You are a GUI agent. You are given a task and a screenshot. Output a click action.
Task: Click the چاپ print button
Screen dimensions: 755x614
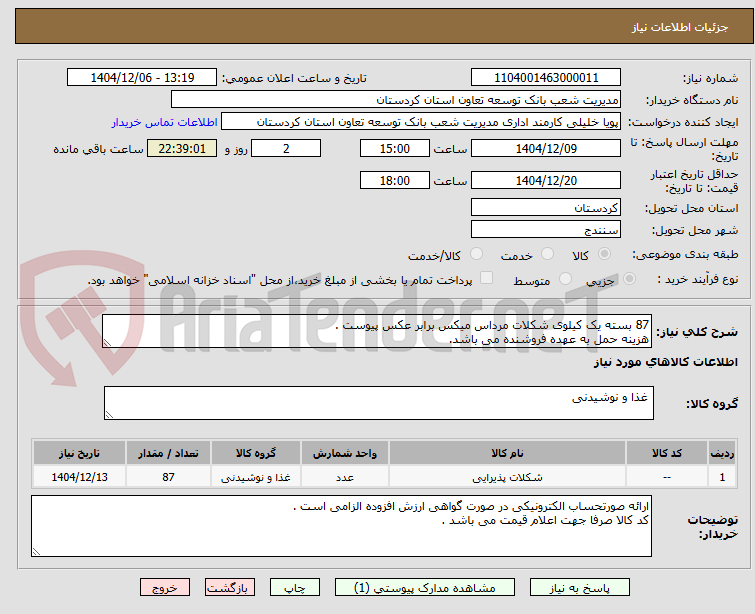point(295,588)
